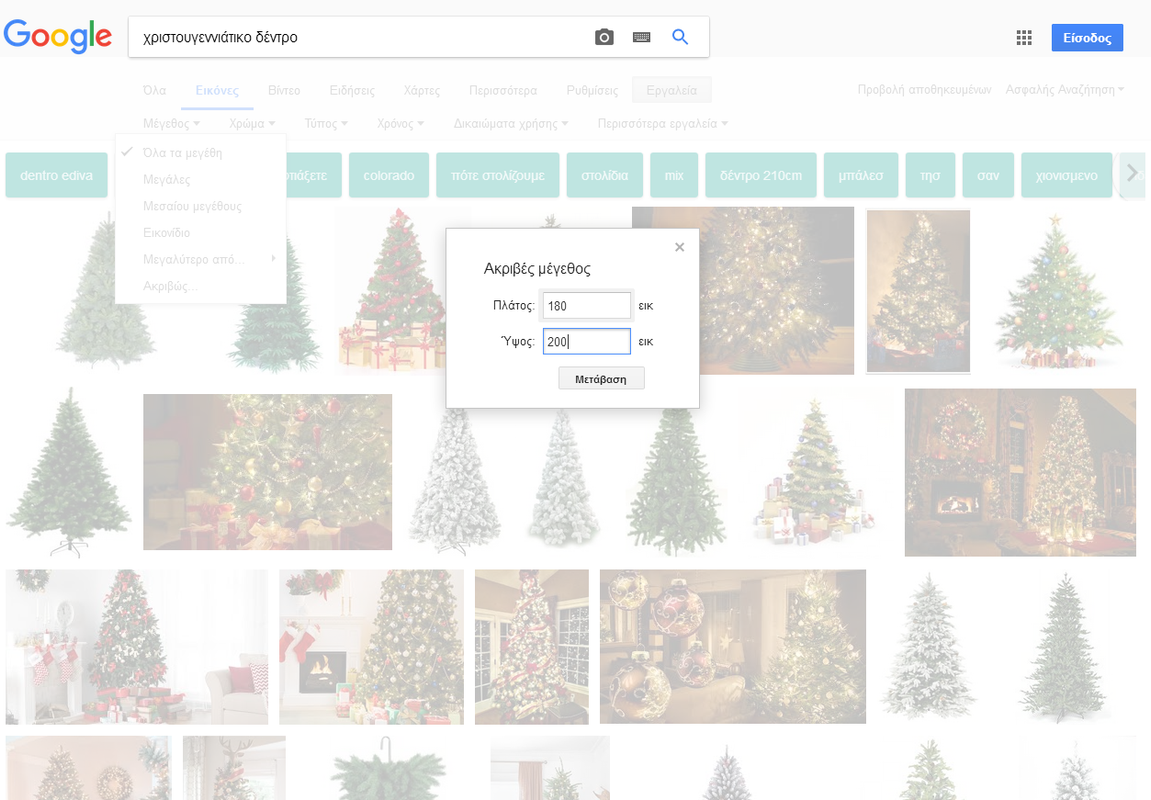Switch to the Βίντεο tab
The height and width of the screenshot is (800, 1151).
tap(284, 90)
